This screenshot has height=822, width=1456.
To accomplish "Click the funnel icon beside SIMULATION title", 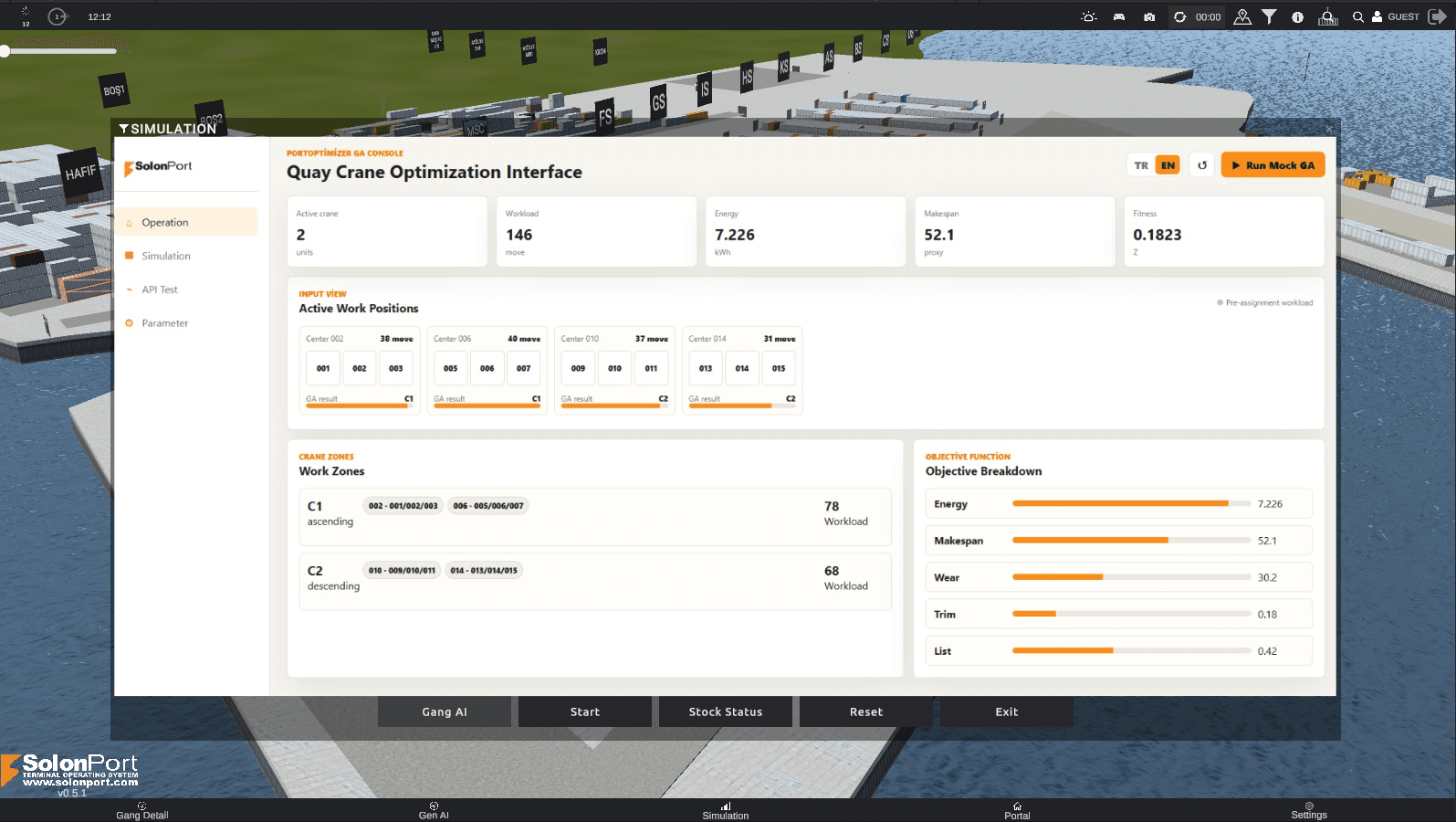I will pos(123,129).
